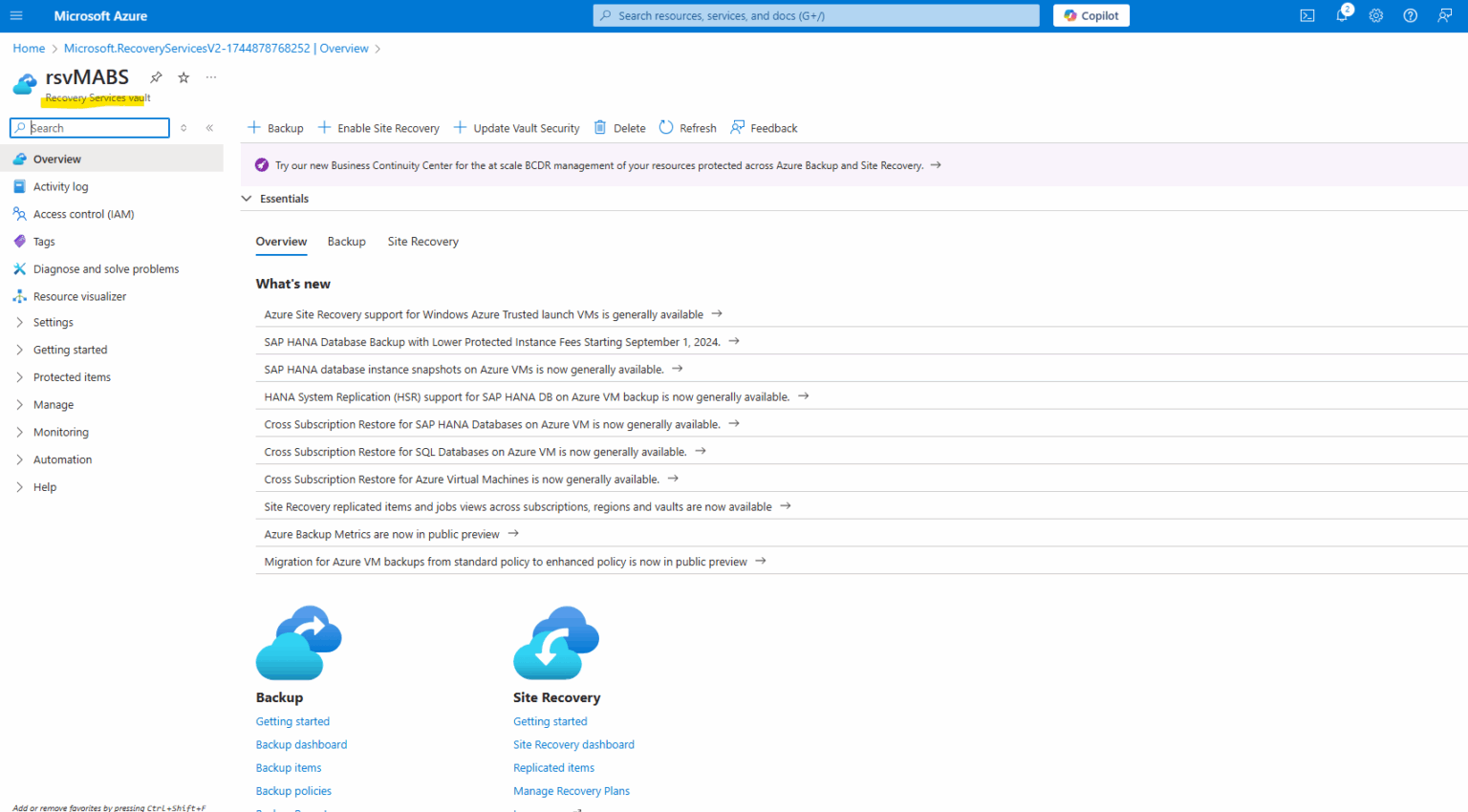Switch to the Backup tab

(x=346, y=242)
